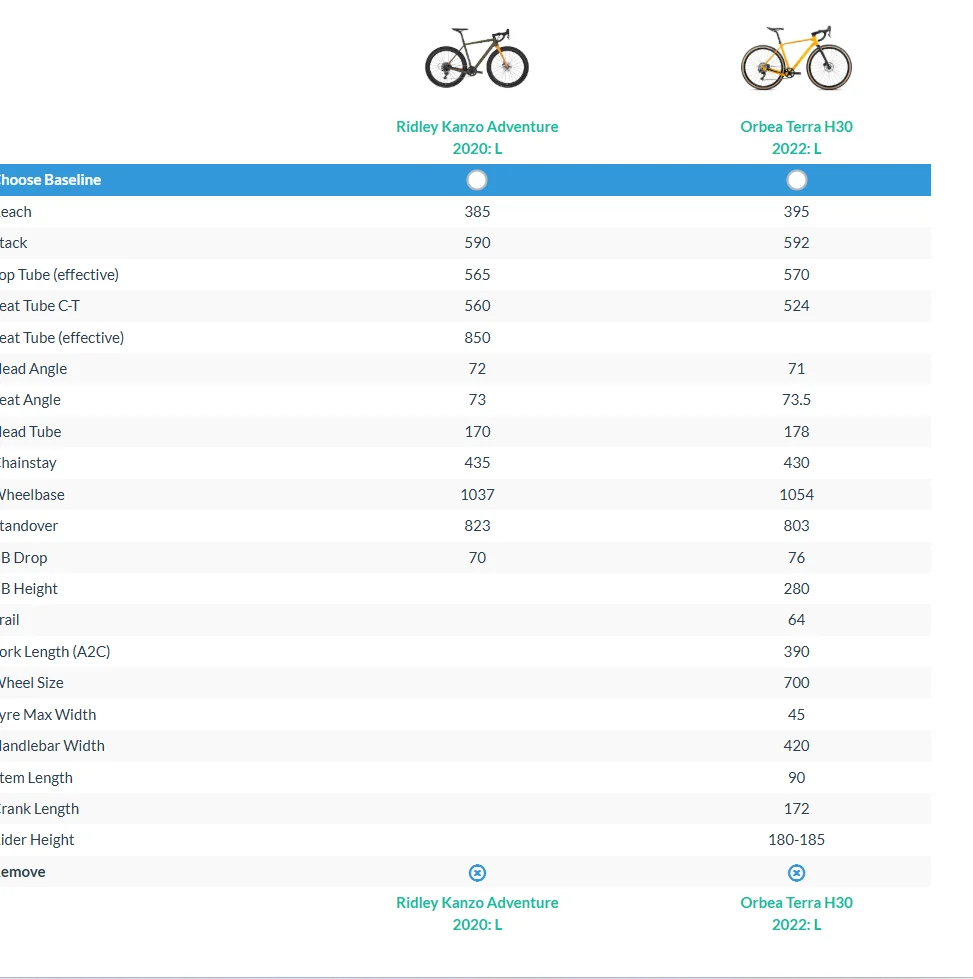This screenshot has width=973, height=979.
Task: Click the Orbea Wheelbase value 1054
Action: click(x=796, y=495)
